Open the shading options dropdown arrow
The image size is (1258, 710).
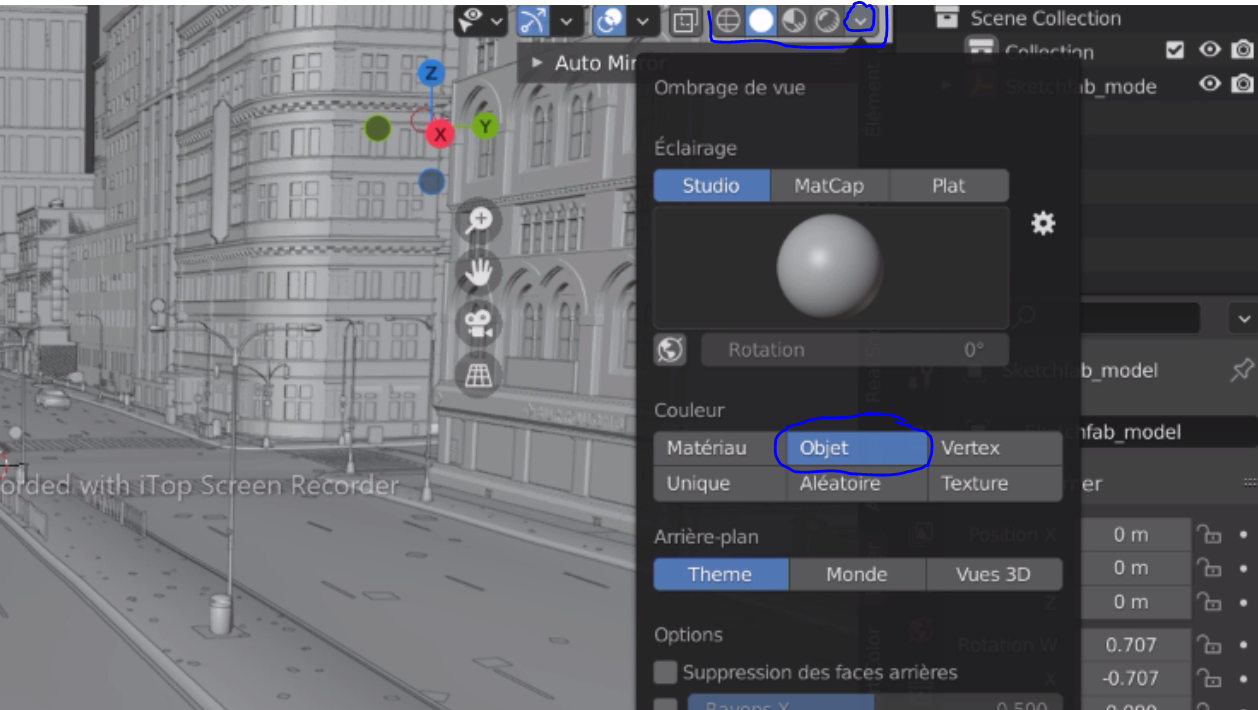[861, 21]
